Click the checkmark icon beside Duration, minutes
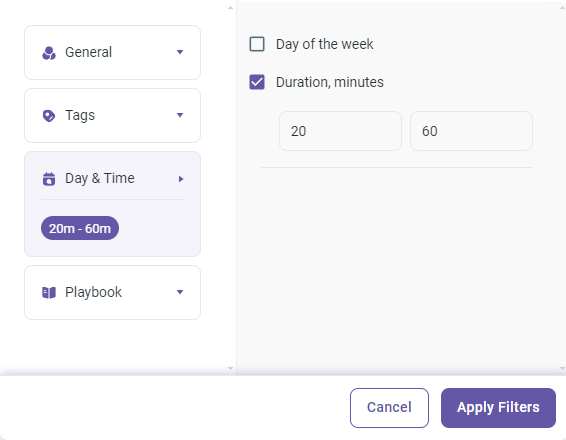This screenshot has height=440, width=566. [257, 82]
